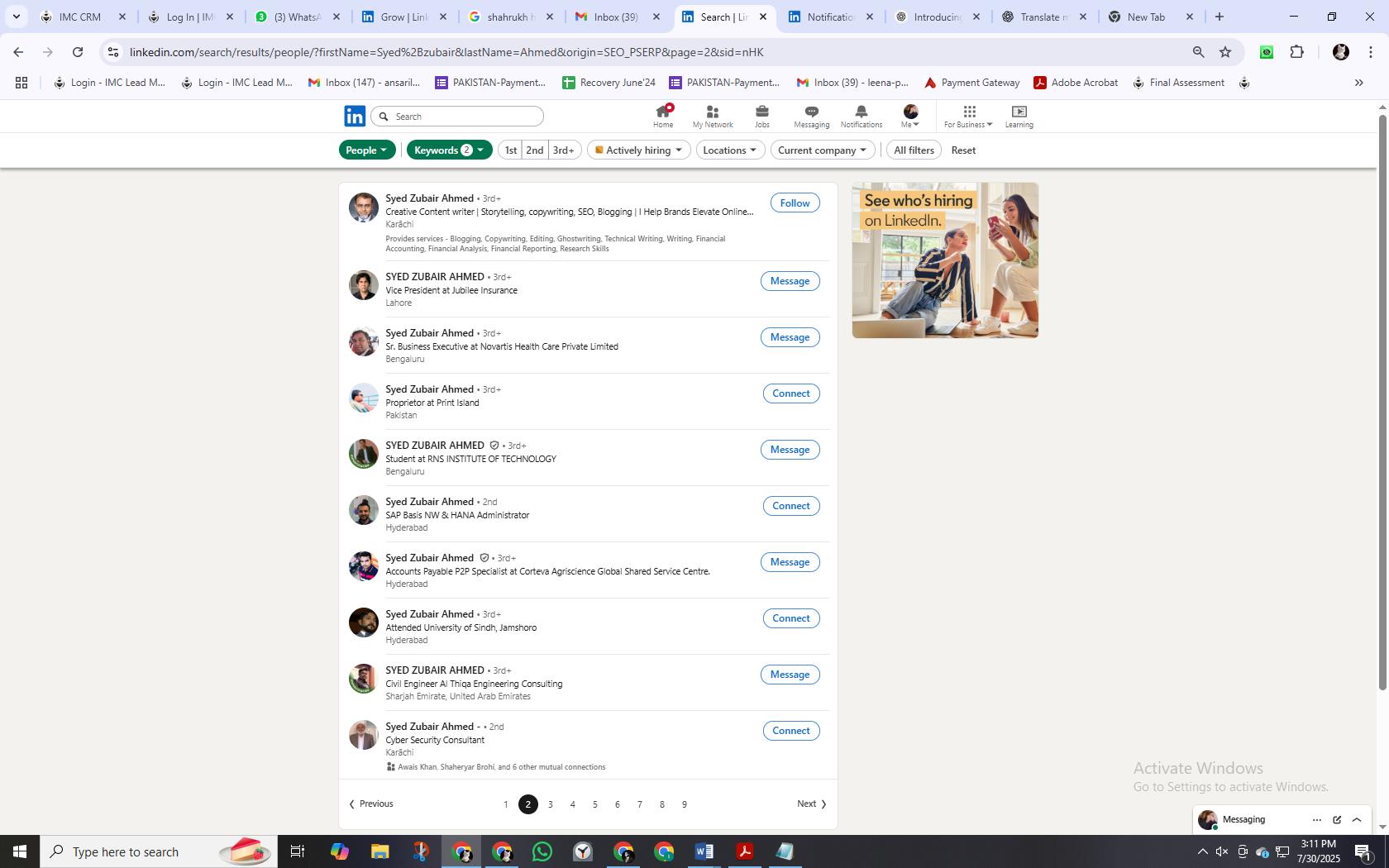The height and width of the screenshot is (868, 1389).
Task: Open the See who's hiring ad
Action: (x=945, y=260)
